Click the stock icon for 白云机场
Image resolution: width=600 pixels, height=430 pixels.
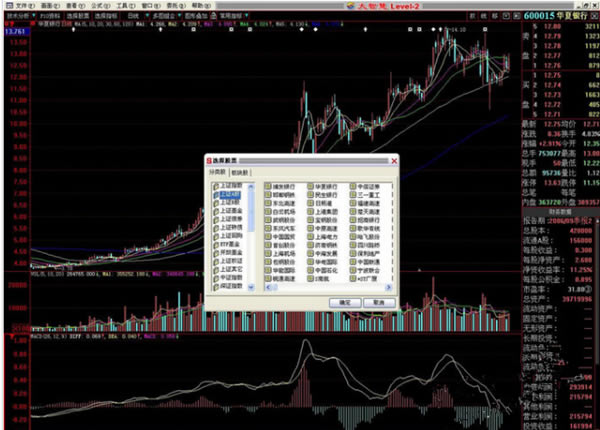tap(268, 212)
